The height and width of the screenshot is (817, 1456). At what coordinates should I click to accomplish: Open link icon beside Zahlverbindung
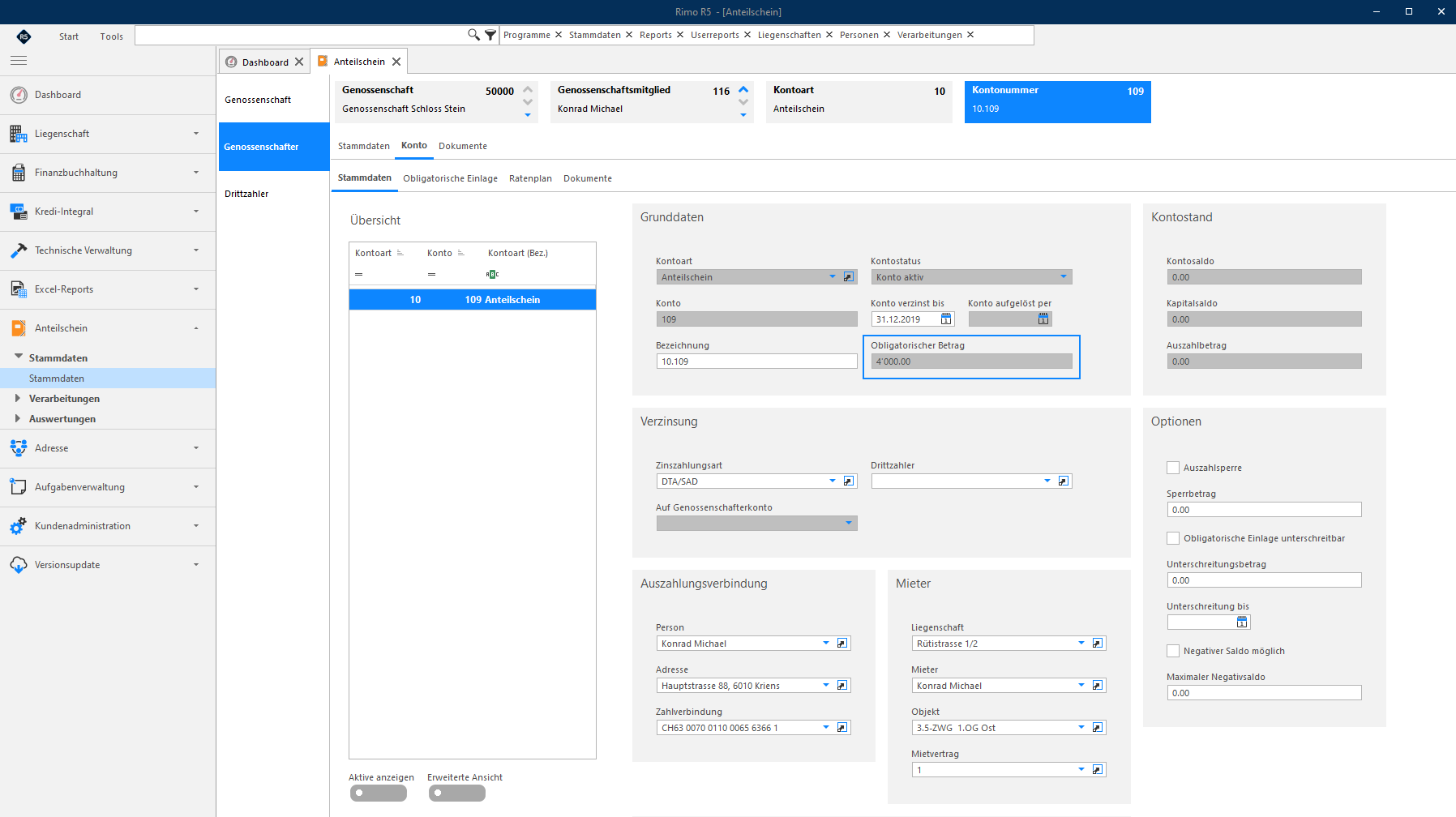pos(842,728)
